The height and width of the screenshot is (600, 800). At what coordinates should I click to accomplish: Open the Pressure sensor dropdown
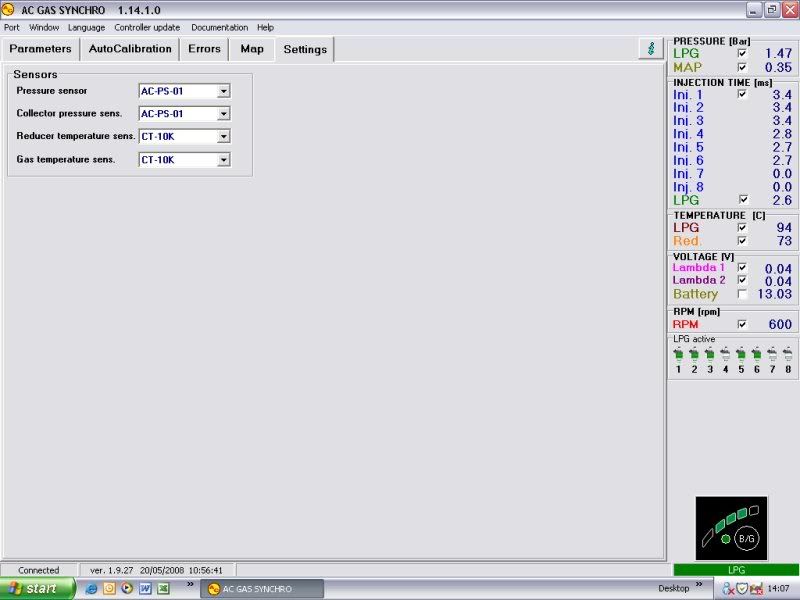[x=223, y=91]
